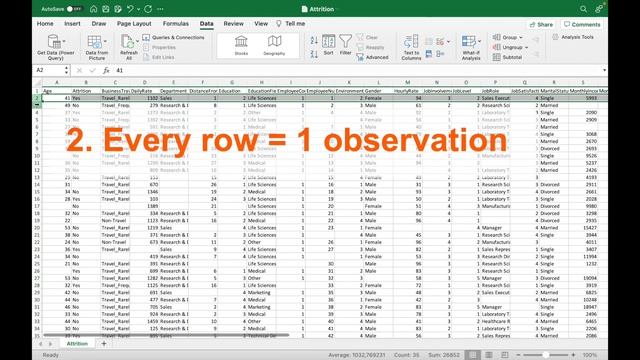Click the JobRole header cell
The width and height of the screenshot is (640, 360).
coord(495,91)
